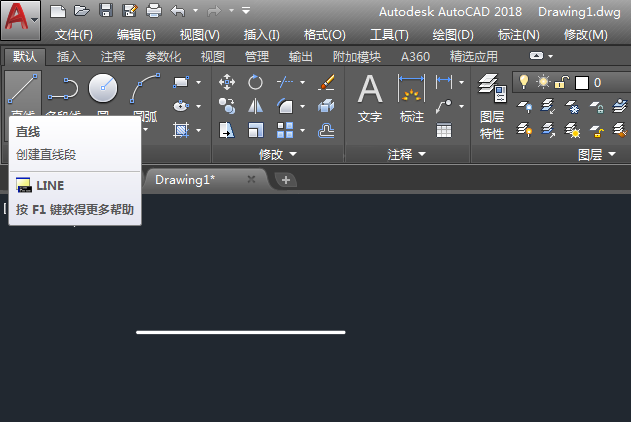
Task: Click Make Current layer icon
Action: (x=620, y=107)
